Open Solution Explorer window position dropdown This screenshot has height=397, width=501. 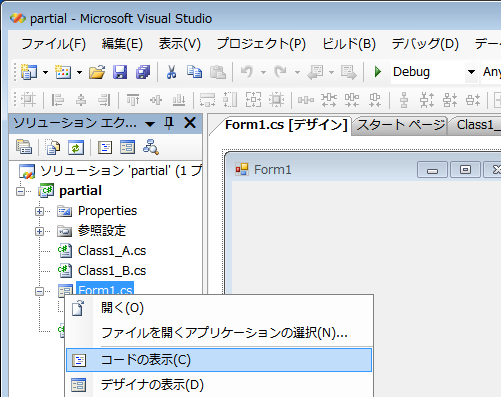150,124
